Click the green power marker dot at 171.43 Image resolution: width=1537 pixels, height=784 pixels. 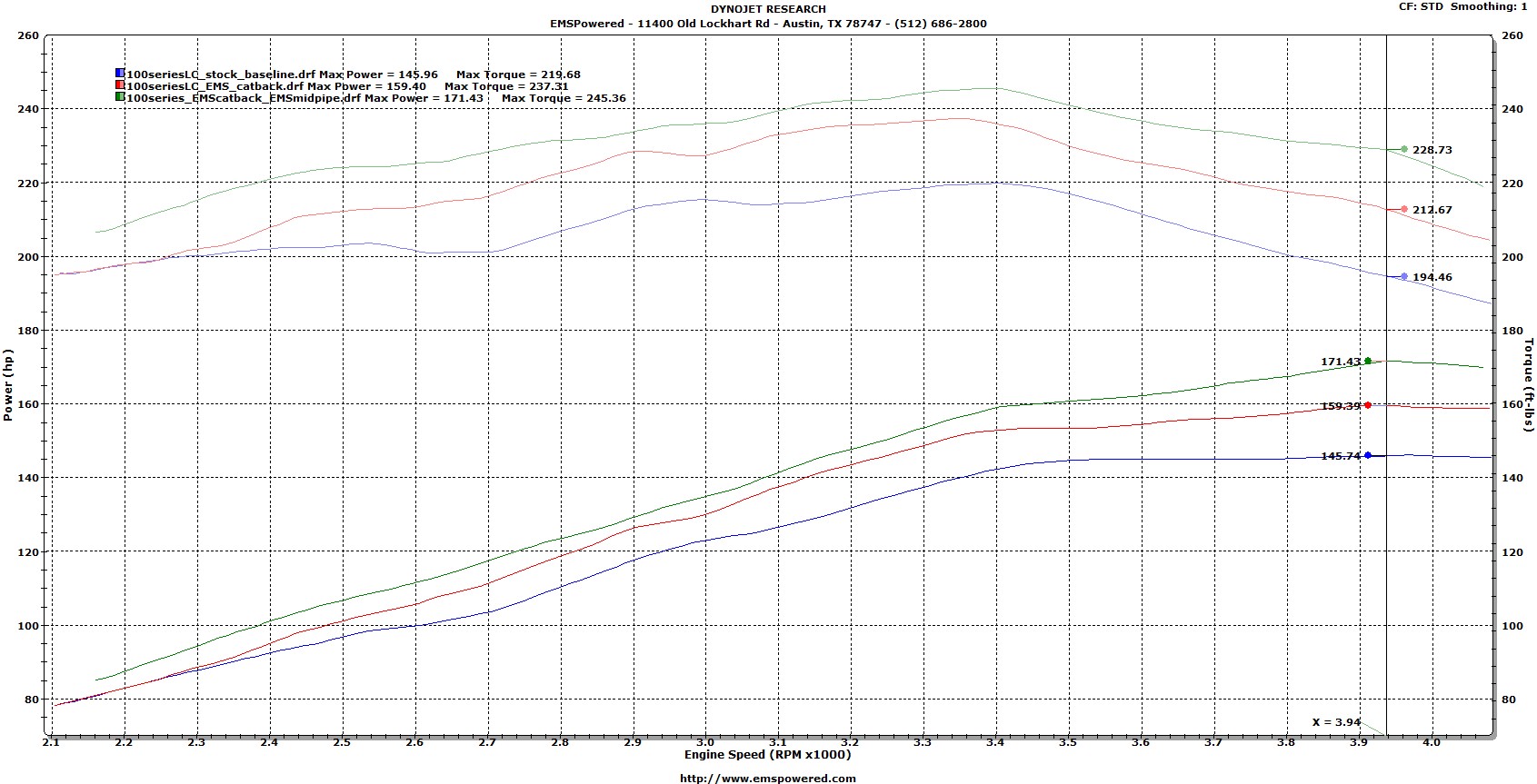tap(1368, 362)
